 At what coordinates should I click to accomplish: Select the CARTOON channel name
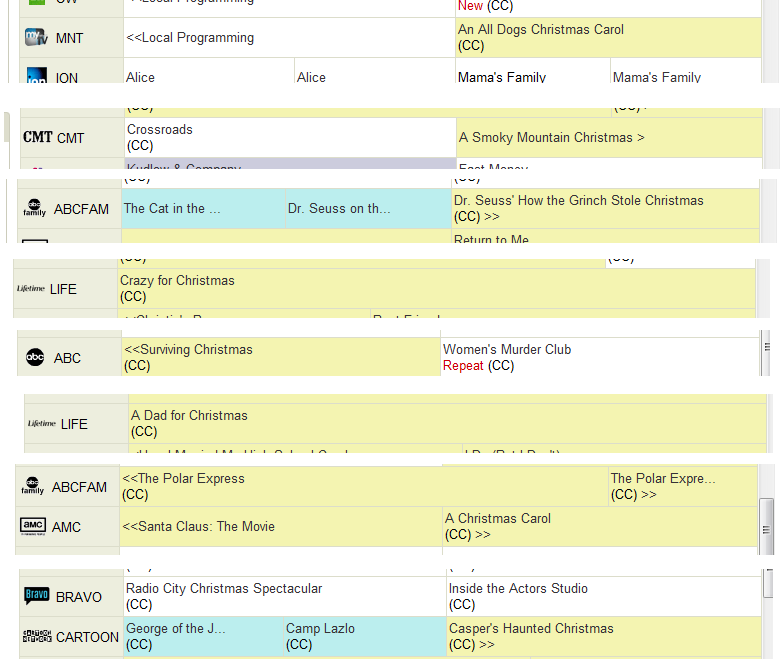coord(87,637)
